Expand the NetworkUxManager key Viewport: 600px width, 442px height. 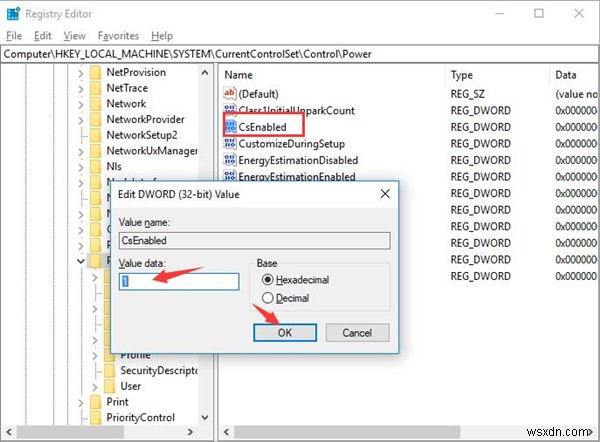point(81,151)
